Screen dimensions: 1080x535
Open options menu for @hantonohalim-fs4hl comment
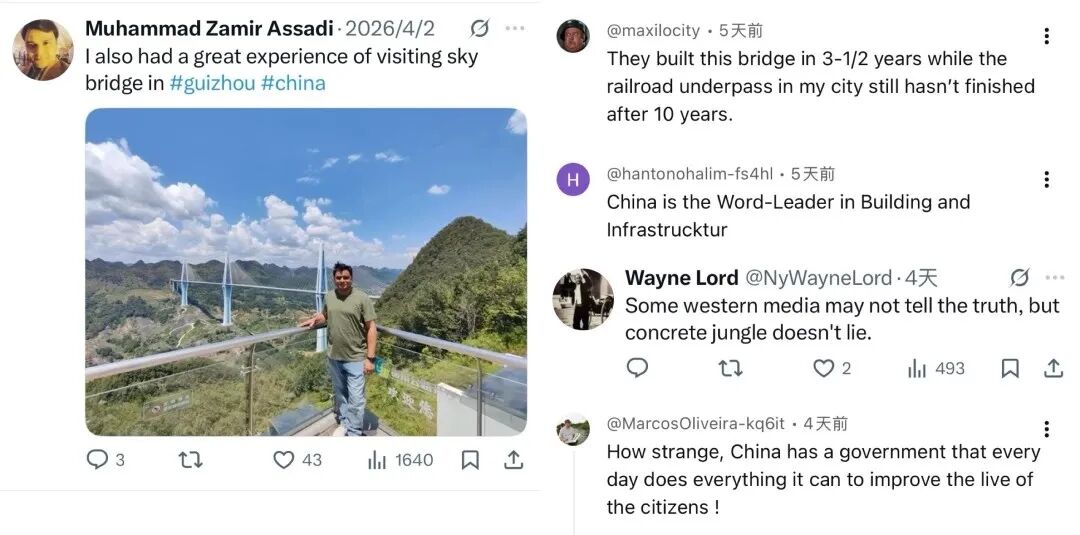[x=1046, y=179]
